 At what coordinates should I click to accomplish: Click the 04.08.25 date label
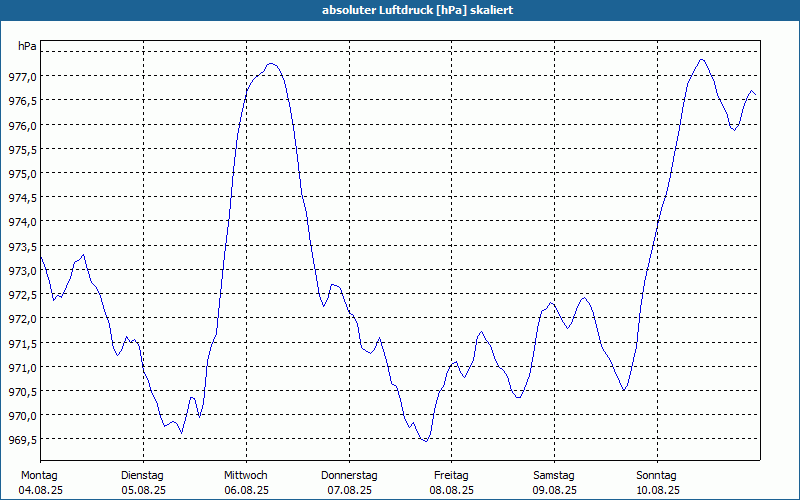pyautogui.click(x=41, y=490)
